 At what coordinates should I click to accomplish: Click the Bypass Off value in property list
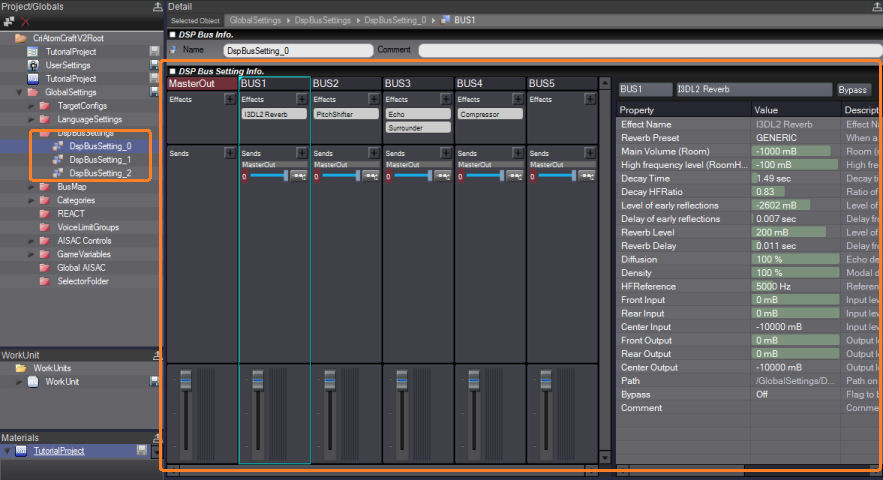coord(795,394)
